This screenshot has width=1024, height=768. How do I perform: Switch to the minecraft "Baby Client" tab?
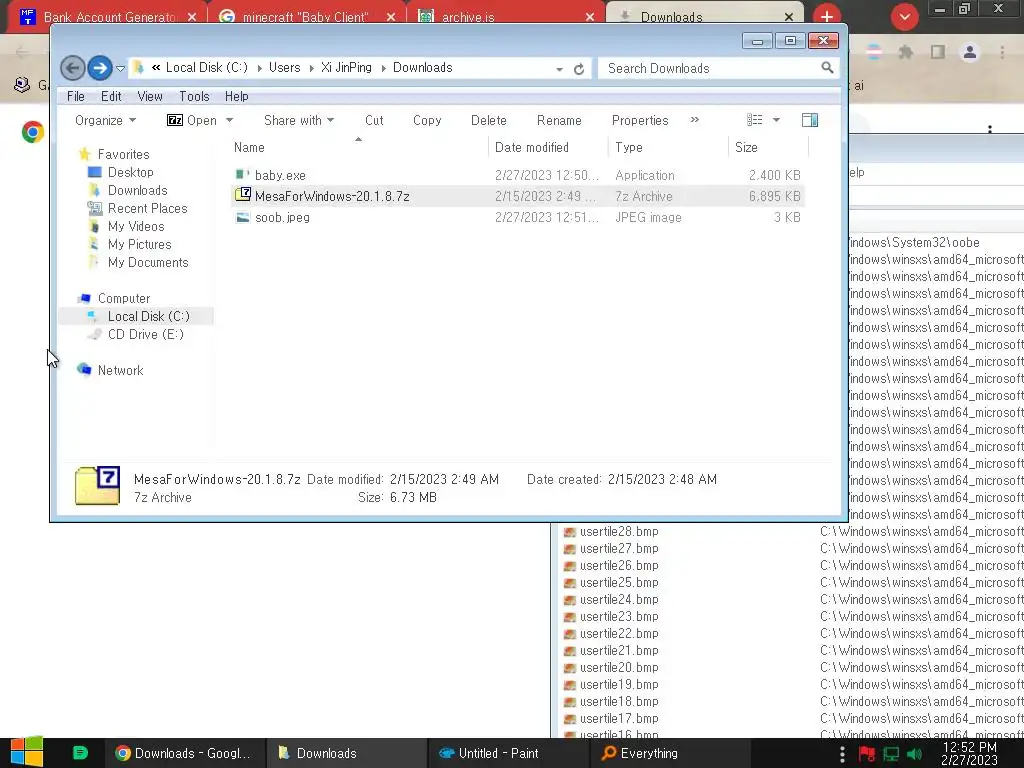307,17
